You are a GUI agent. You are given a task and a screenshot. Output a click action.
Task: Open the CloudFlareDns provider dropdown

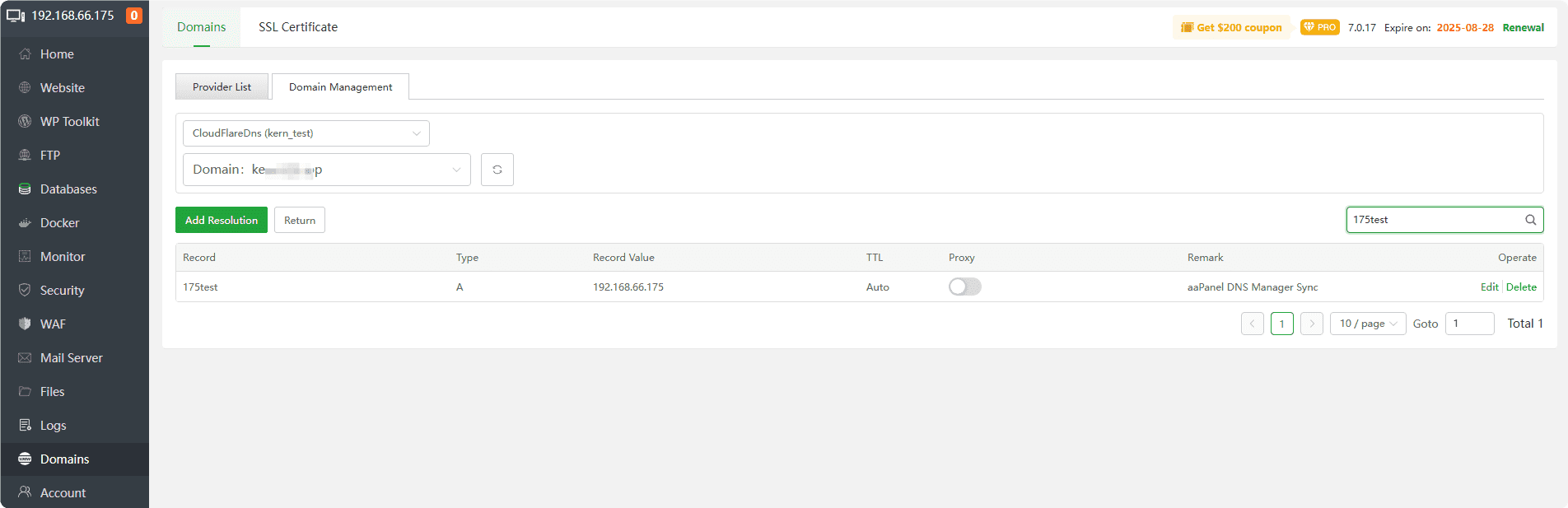(x=306, y=133)
